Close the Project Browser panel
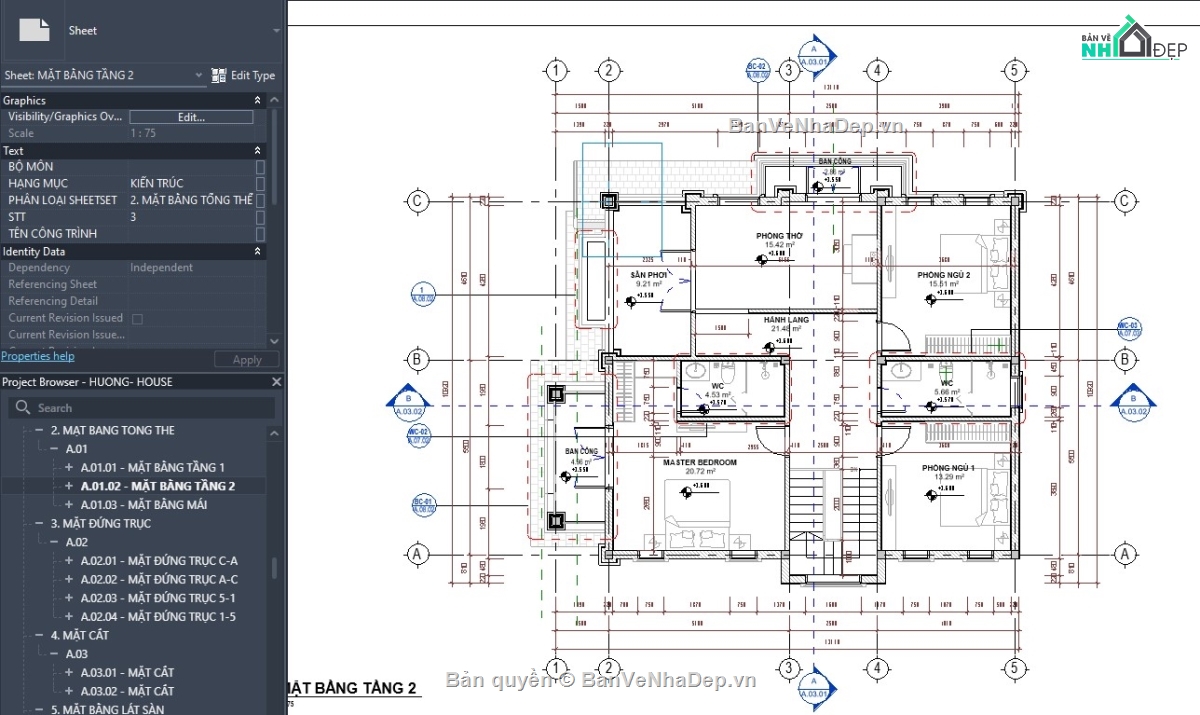The height and width of the screenshot is (715, 1200). tap(277, 382)
